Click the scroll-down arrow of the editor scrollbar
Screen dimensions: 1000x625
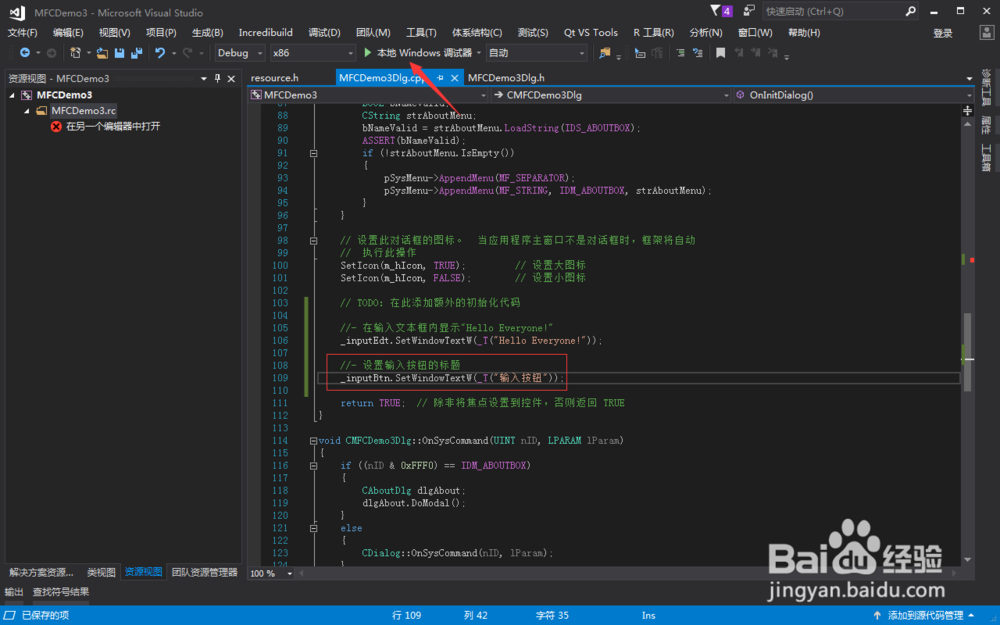[x=967, y=559]
